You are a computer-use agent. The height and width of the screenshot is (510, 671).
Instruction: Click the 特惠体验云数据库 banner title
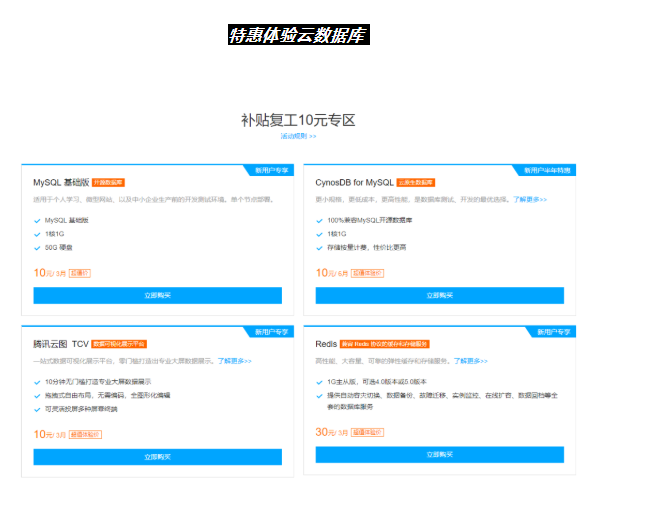pyautogui.click(x=299, y=35)
